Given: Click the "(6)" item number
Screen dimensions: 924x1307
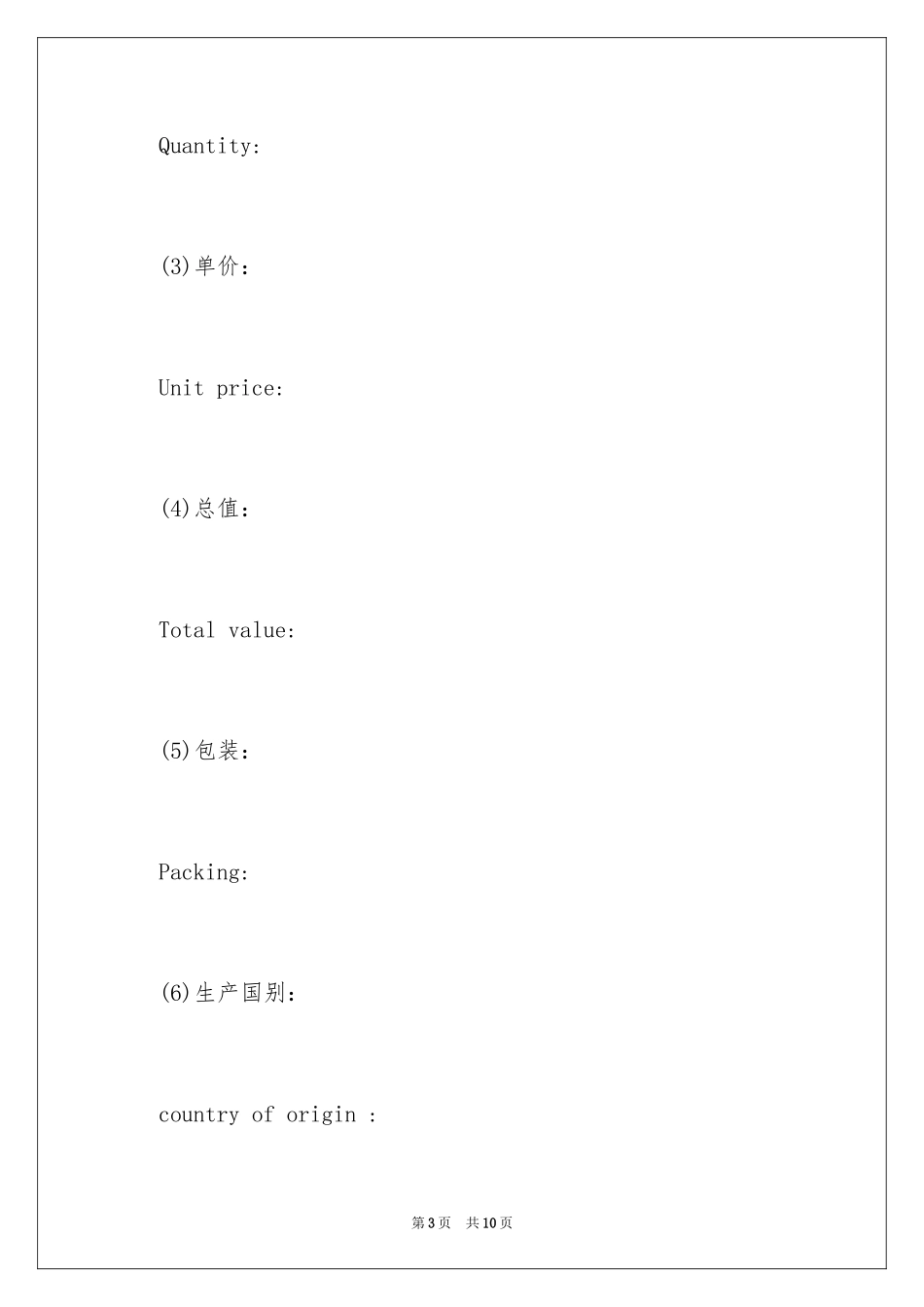Looking at the screenshot, I should (x=175, y=993).
